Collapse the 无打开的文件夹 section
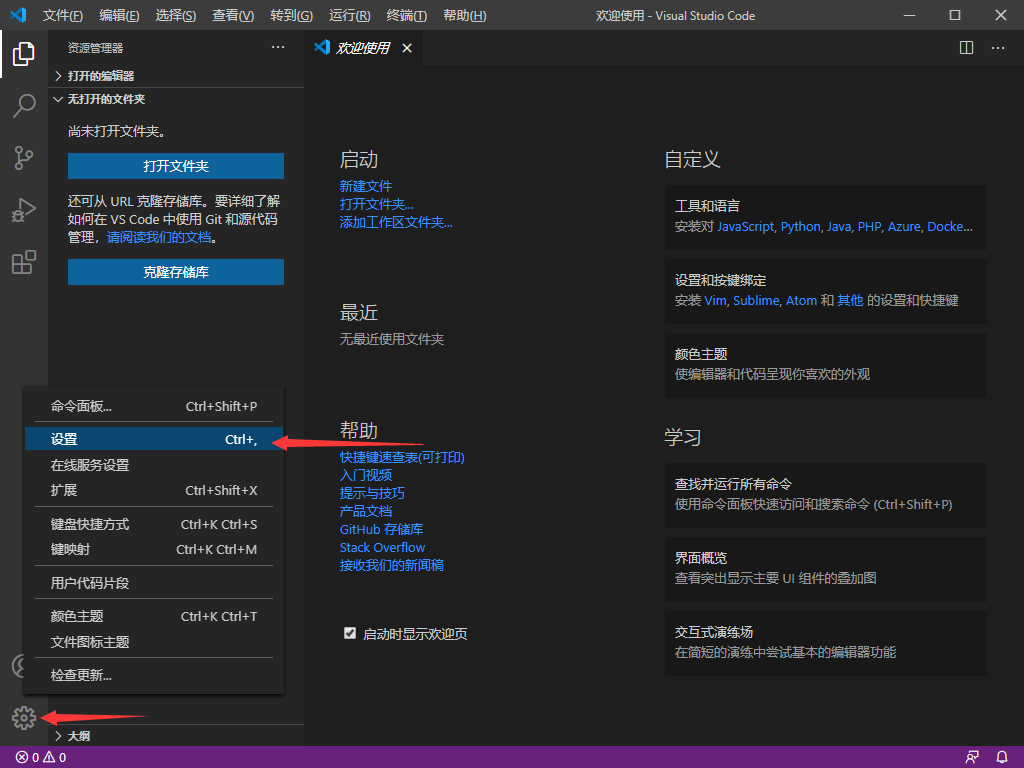The image size is (1024, 768). click(176, 99)
